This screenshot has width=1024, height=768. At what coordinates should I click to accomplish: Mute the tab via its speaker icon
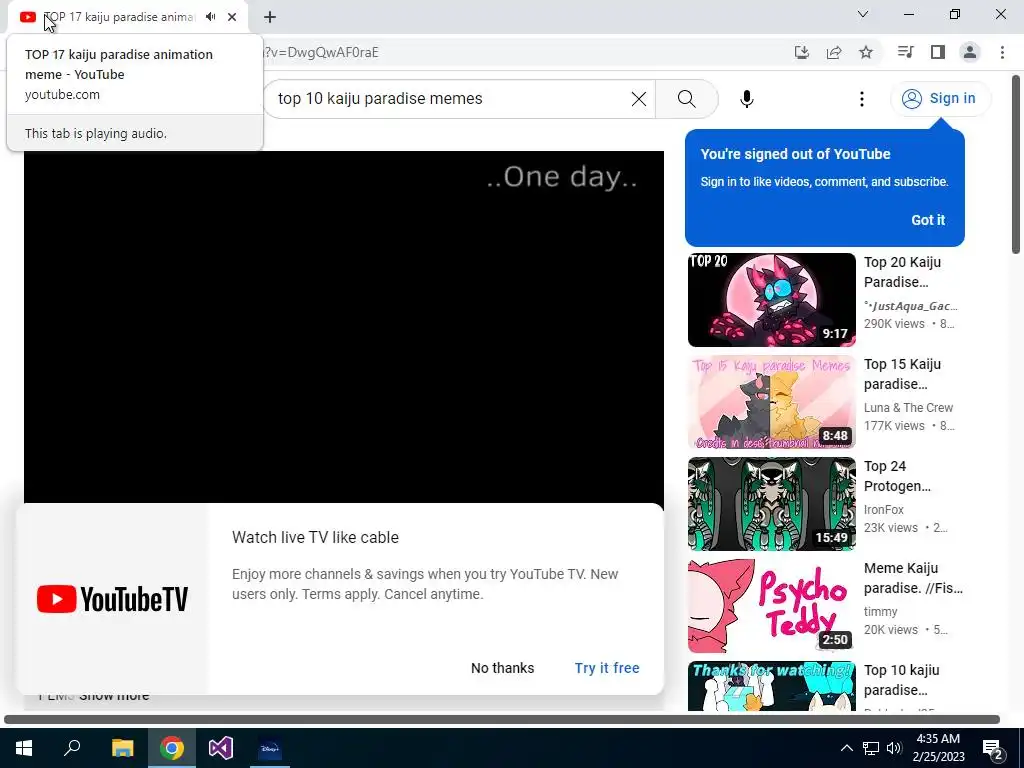210,17
